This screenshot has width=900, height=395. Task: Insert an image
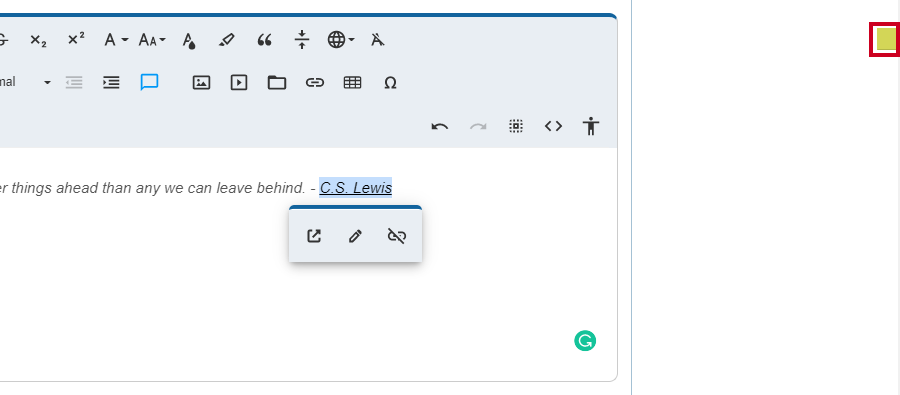click(201, 83)
